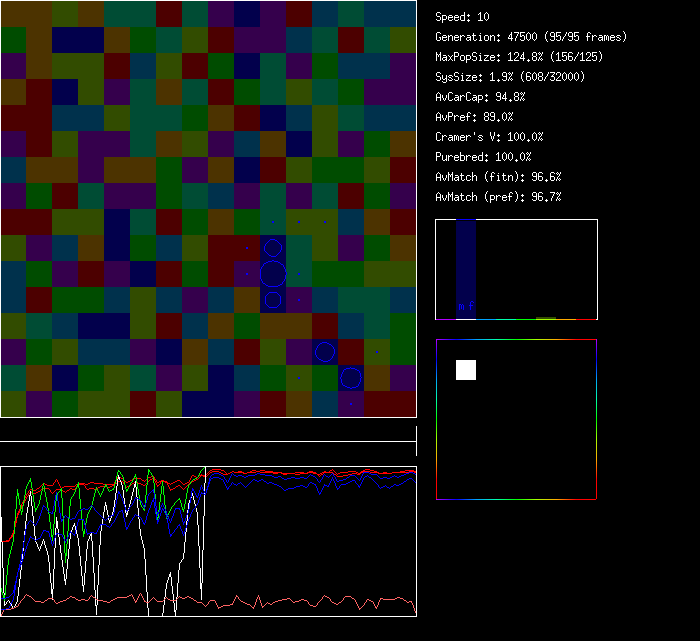
Task: Select the tall blue bar in the histogram panel
Action: click(466, 262)
